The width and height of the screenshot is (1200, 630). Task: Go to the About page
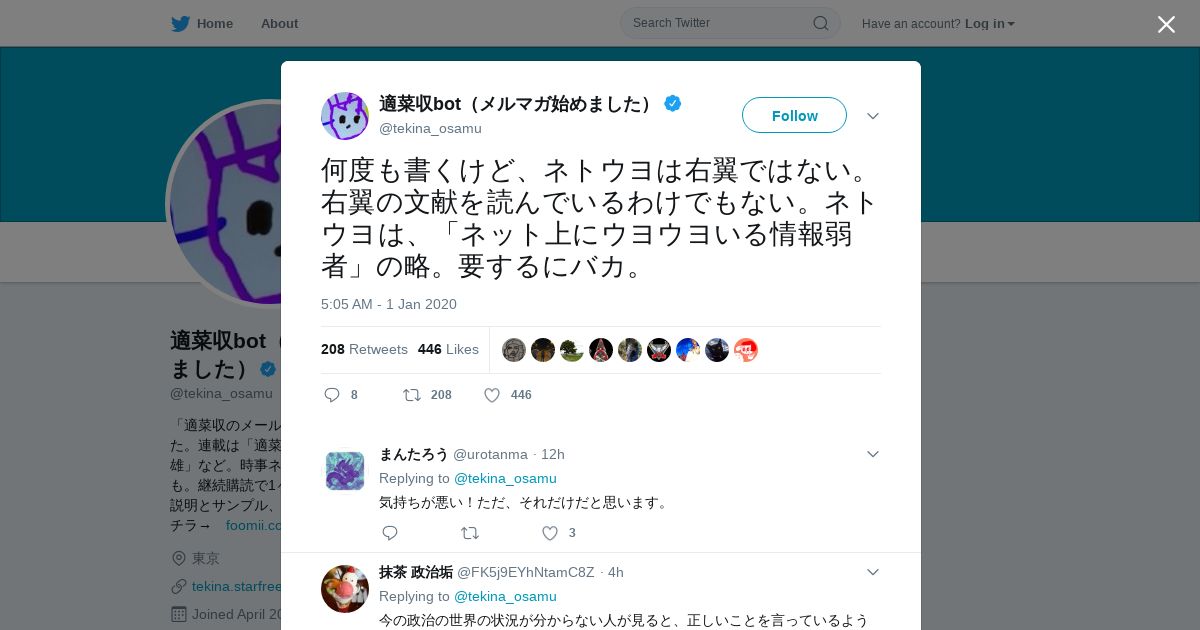click(279, 23)
